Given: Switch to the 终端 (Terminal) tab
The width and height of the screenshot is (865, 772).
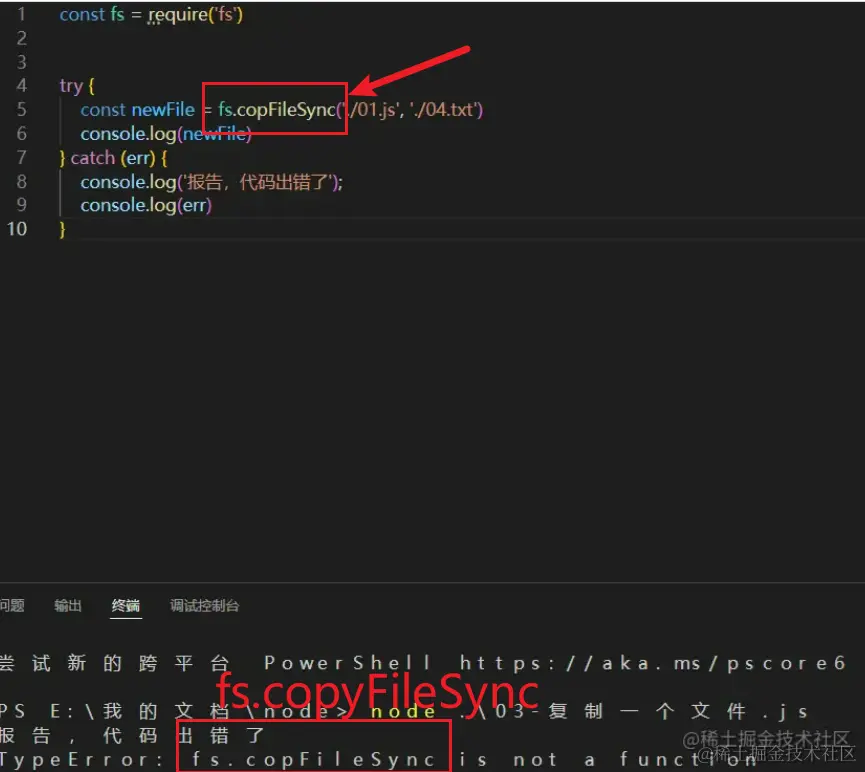Looking at the screenshot, I should 125,605.
